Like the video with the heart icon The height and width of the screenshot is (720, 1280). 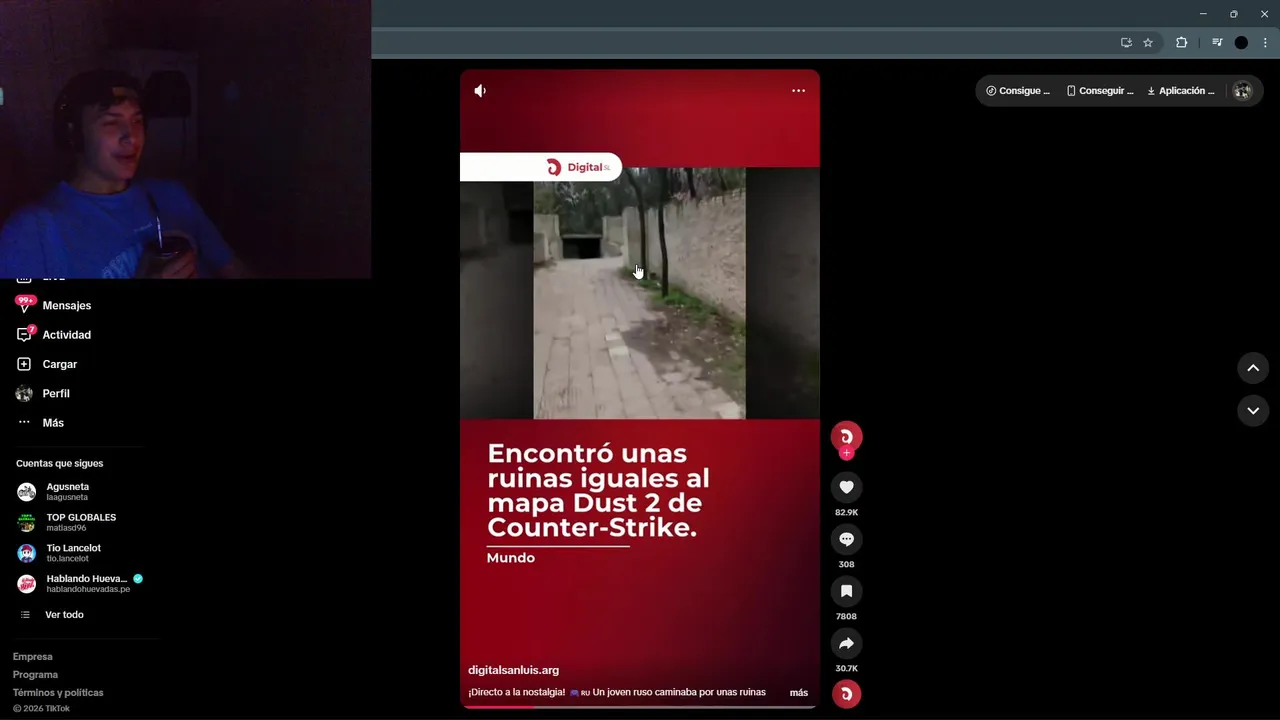846,487
